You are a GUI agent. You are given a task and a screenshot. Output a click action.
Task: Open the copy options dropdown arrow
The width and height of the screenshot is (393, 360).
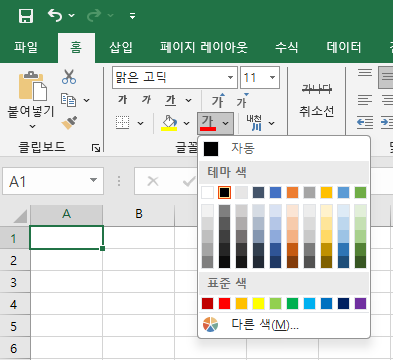tap(87, 100)
